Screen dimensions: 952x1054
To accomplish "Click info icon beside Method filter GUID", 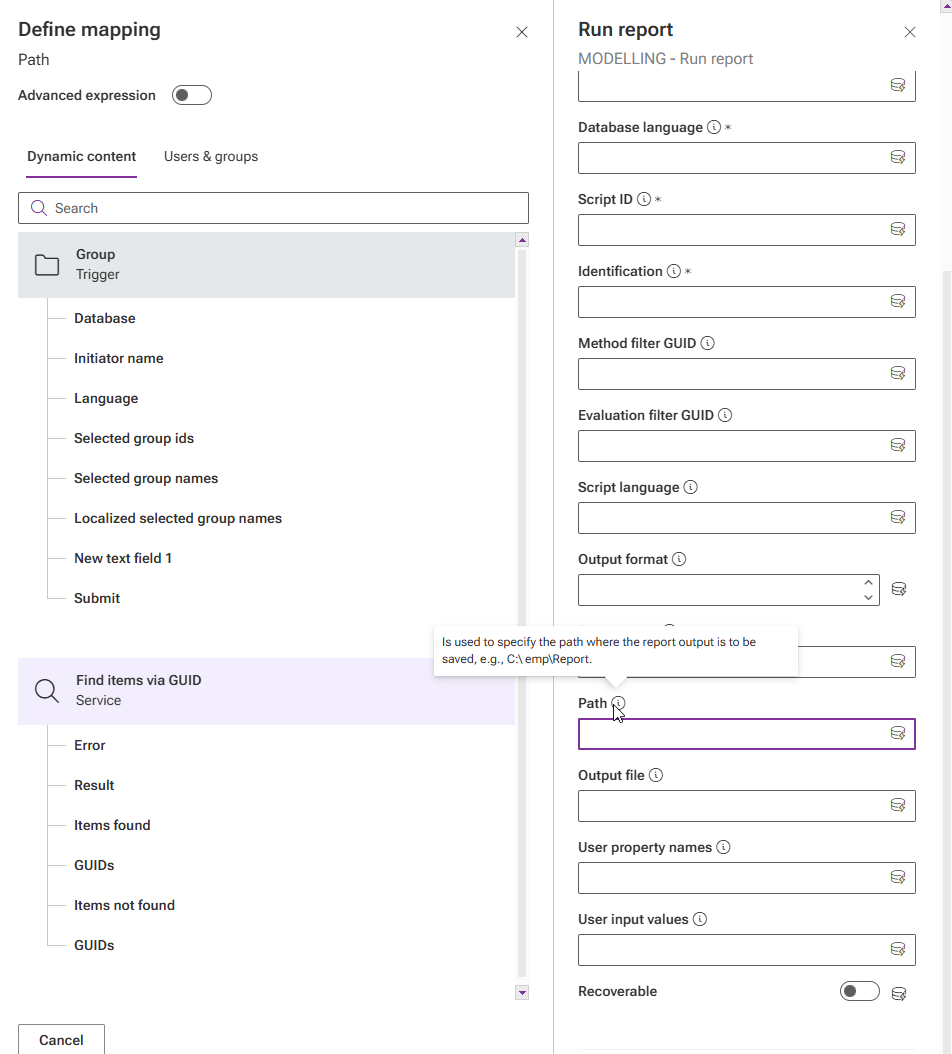I will [708, 344].
